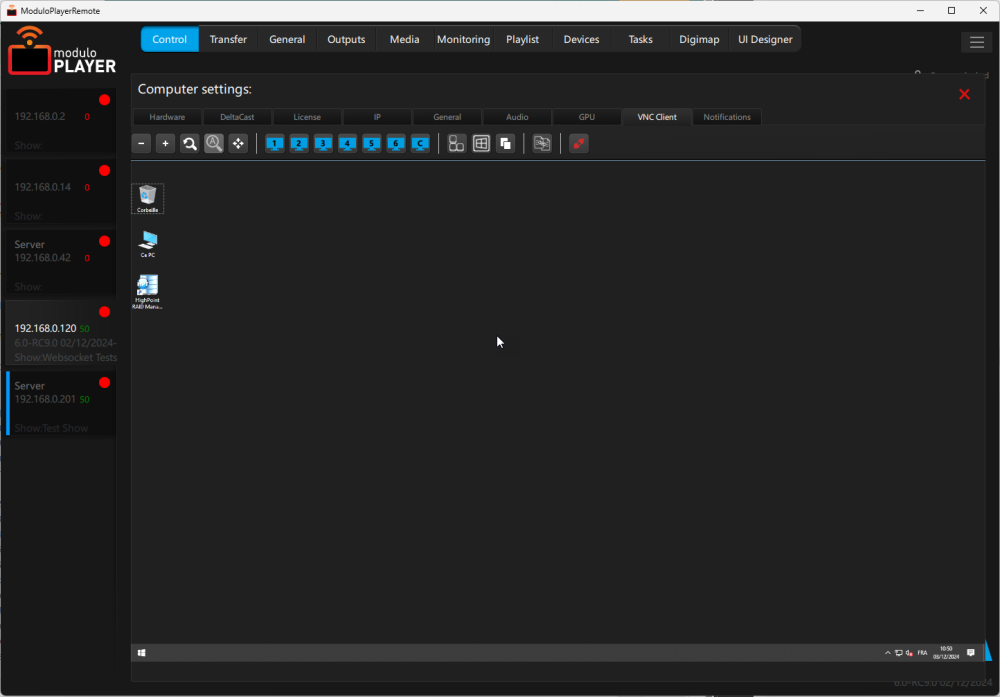Select the zoom-out magnifier tool in VNC toolbar
This screenshot has width=1000, height=697.
pyautogui.click(x=190, y=143)
